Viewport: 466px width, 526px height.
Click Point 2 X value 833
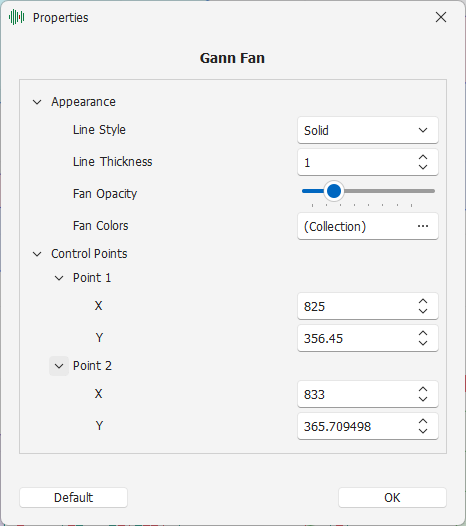pos(314,394)
